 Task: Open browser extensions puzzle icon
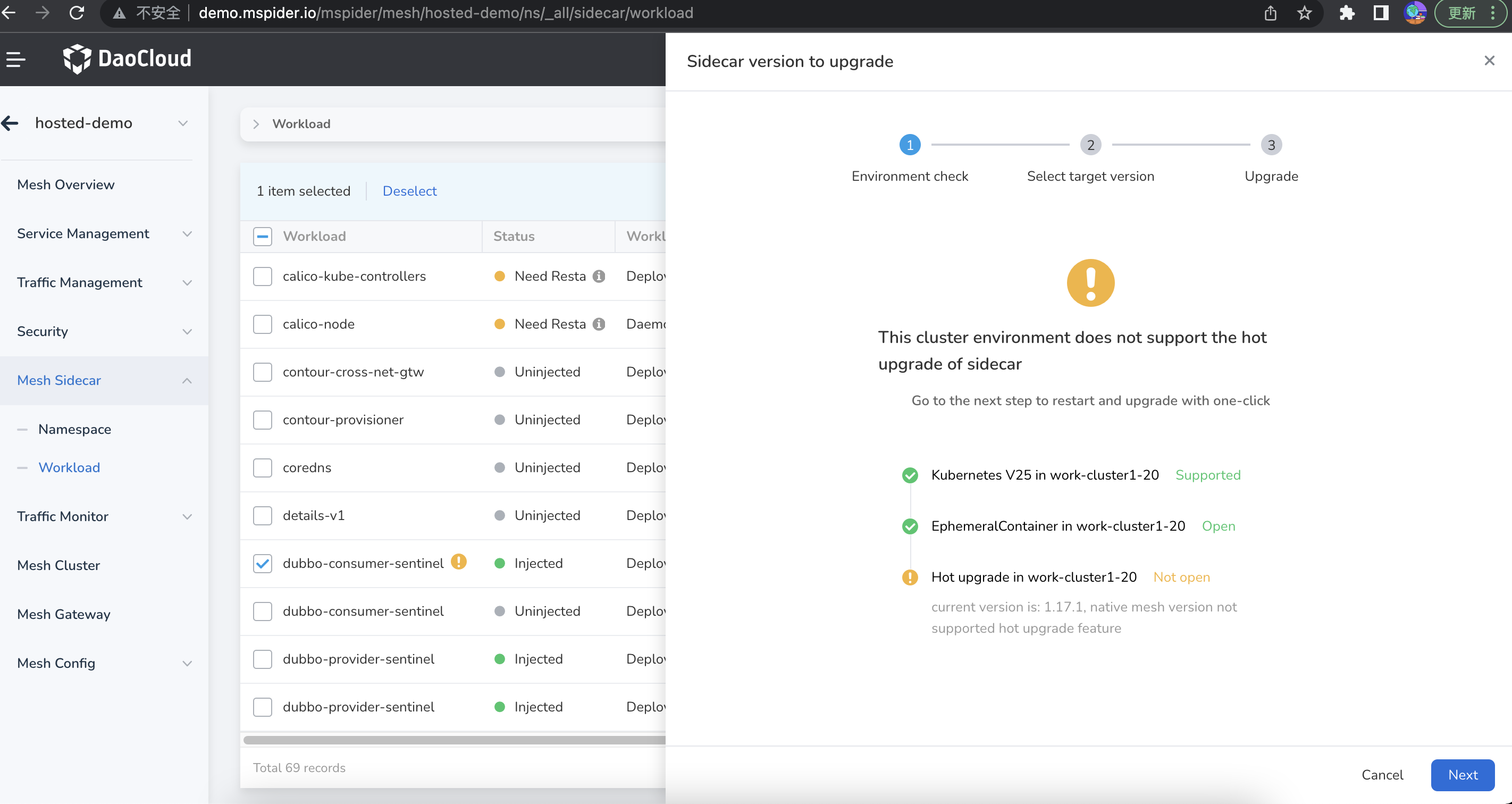1347,13
